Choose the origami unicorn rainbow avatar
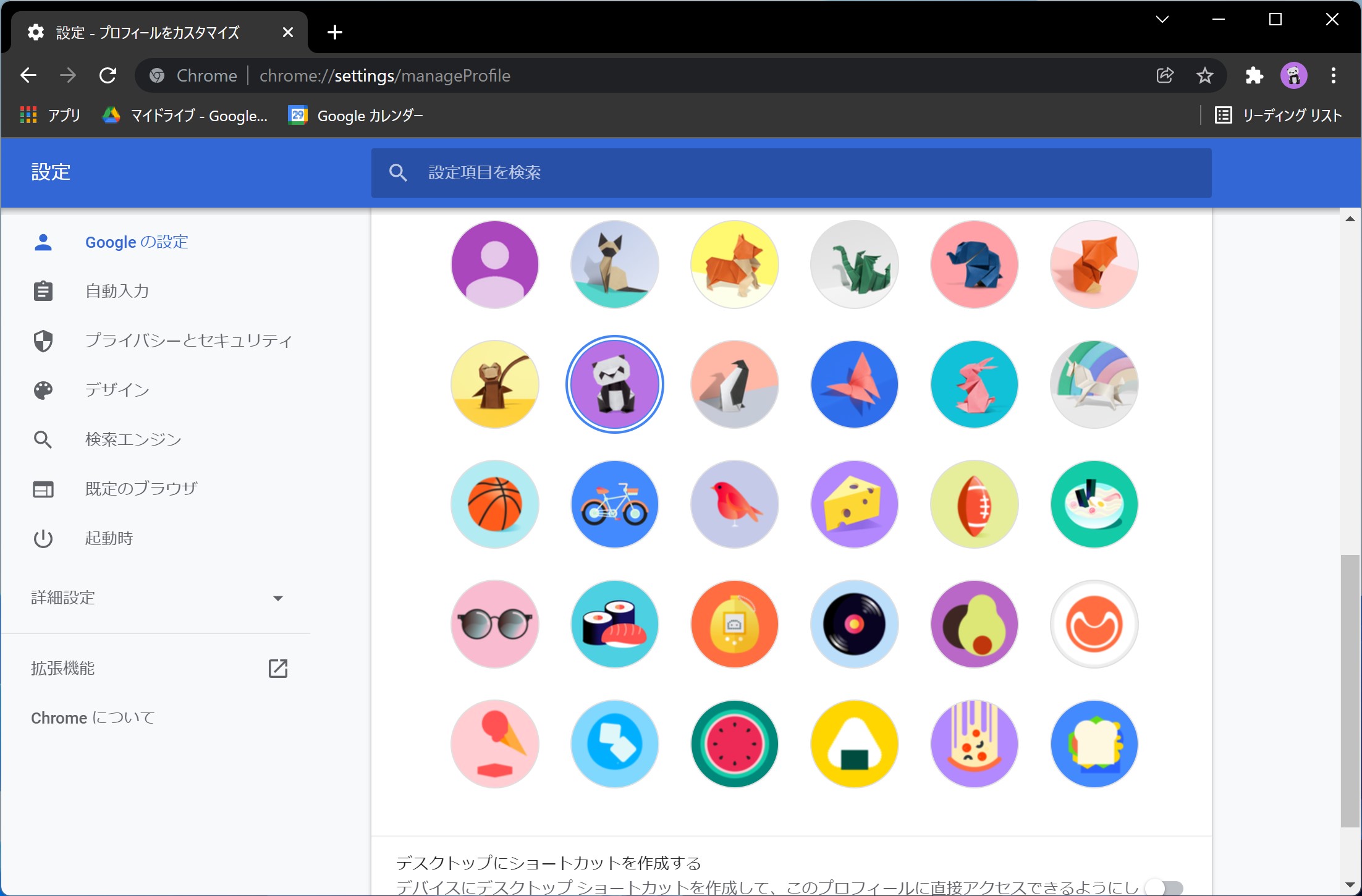 pos(1094,384)
